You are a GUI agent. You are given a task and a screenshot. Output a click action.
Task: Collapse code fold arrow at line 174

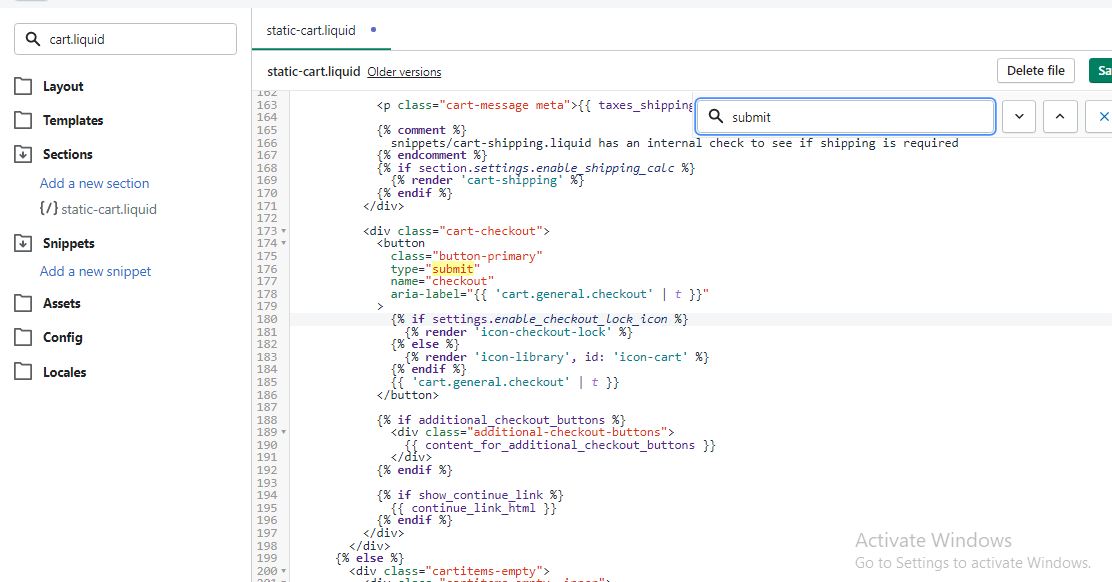coord(284,243)
